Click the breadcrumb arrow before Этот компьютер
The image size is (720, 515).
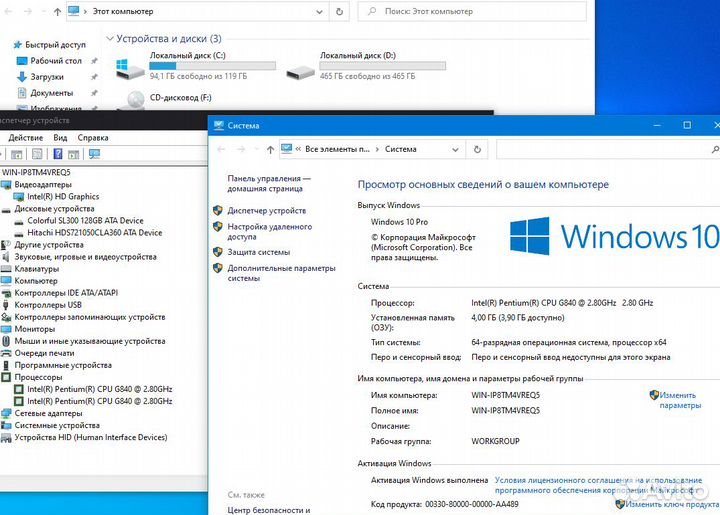[85, 11]
